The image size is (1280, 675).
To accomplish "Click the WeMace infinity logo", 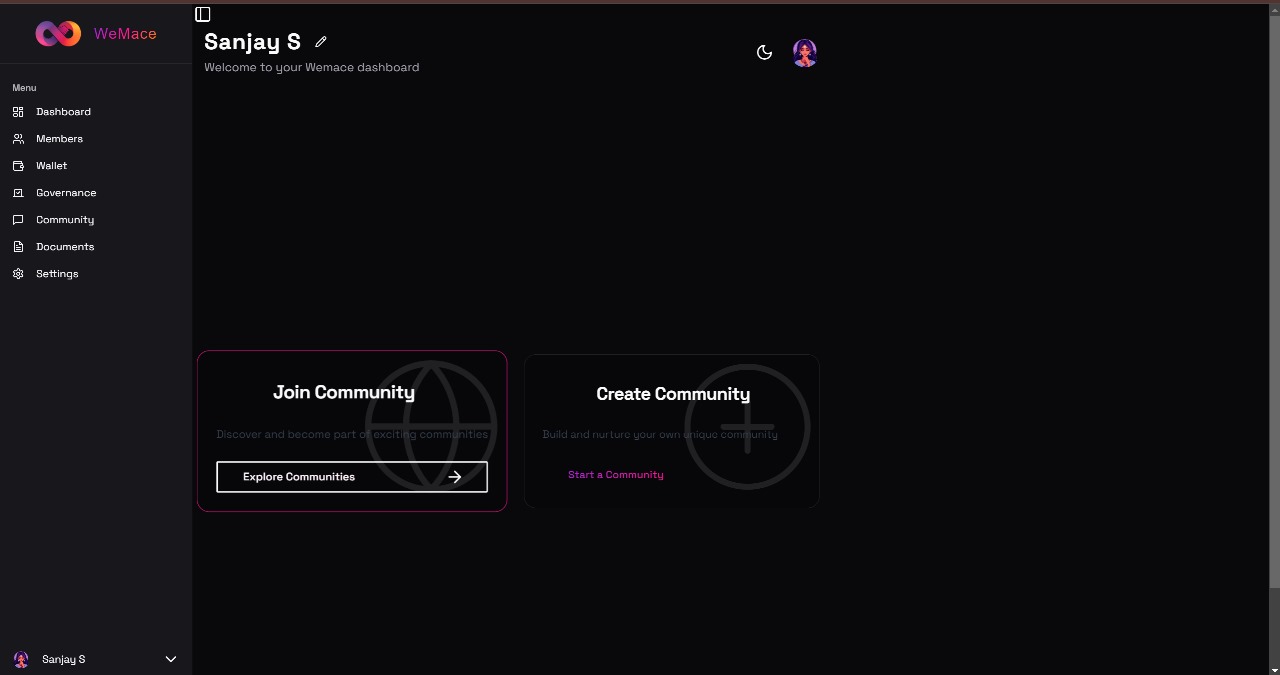I will point(57,32).
